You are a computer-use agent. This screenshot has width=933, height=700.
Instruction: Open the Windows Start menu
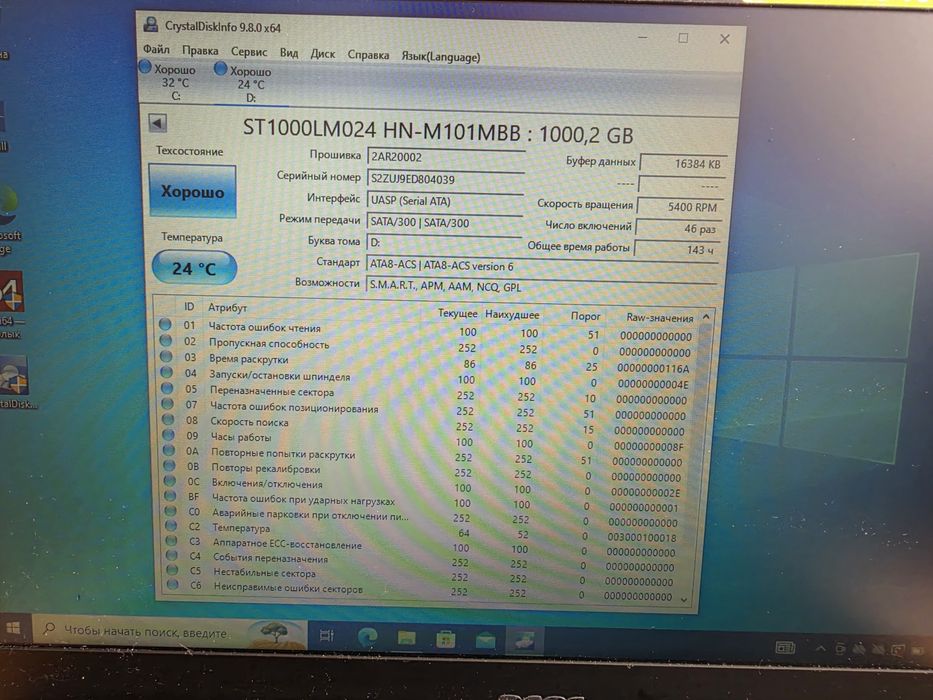click(x=13, y=628)
